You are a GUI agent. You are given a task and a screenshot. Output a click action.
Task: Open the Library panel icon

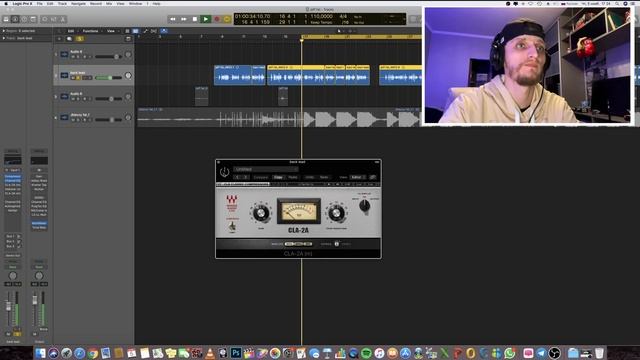click(x=6, y=19)
